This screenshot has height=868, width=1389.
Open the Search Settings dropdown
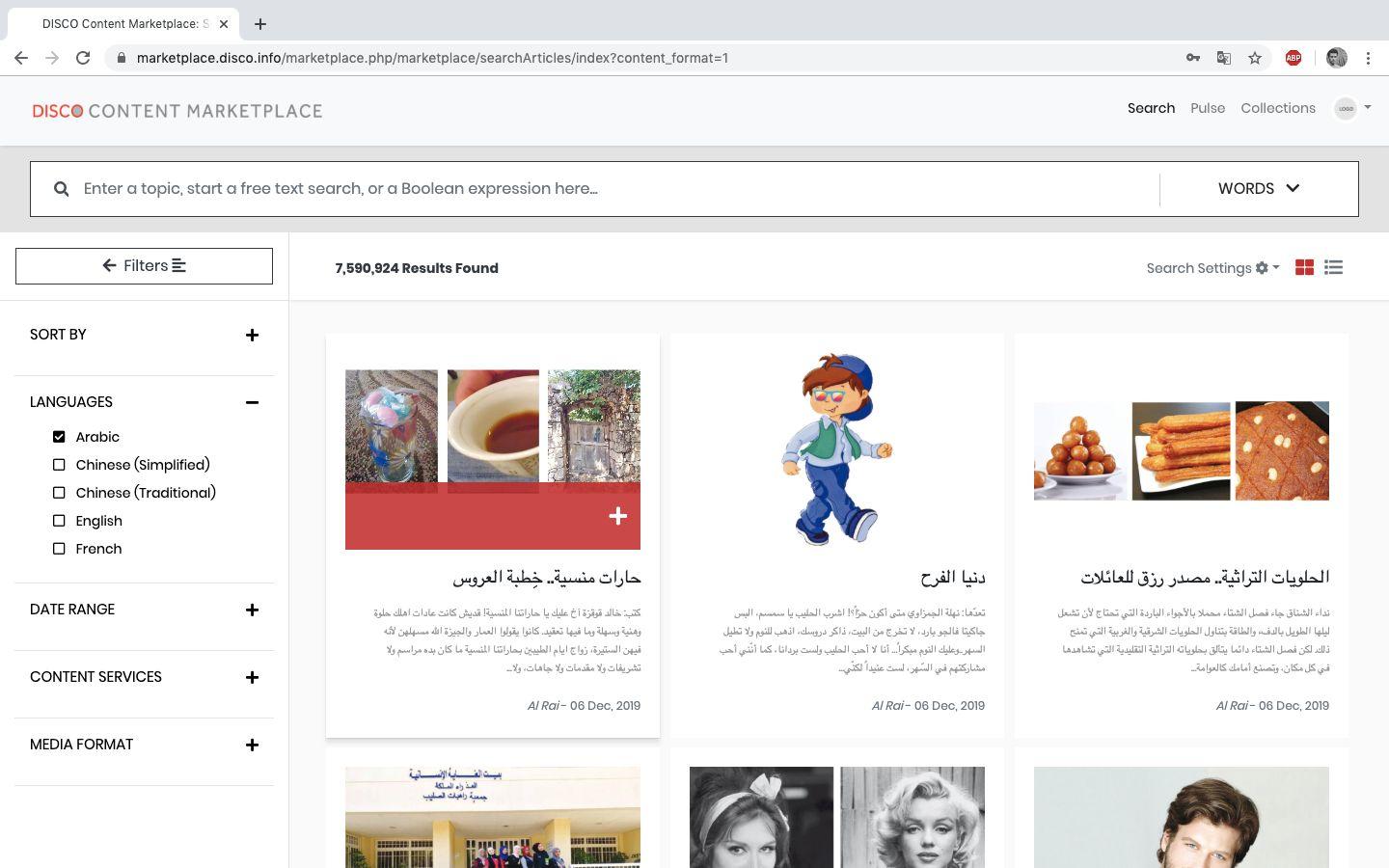(1212, 268)
